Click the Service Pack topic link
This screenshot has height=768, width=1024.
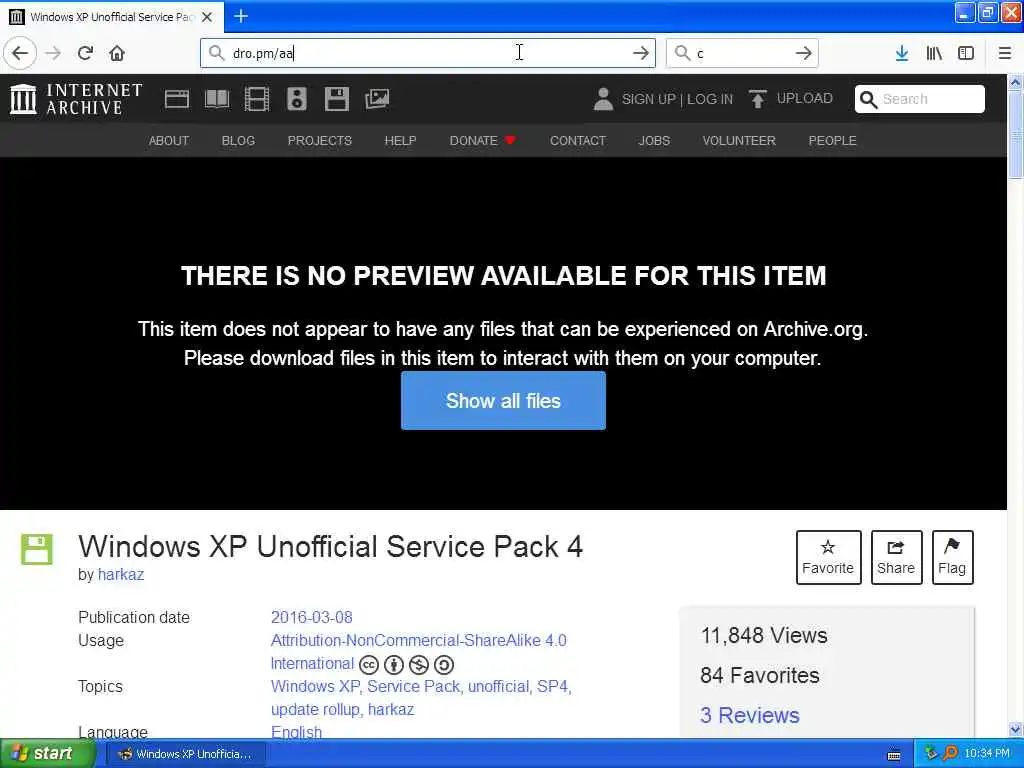(413, 686)
